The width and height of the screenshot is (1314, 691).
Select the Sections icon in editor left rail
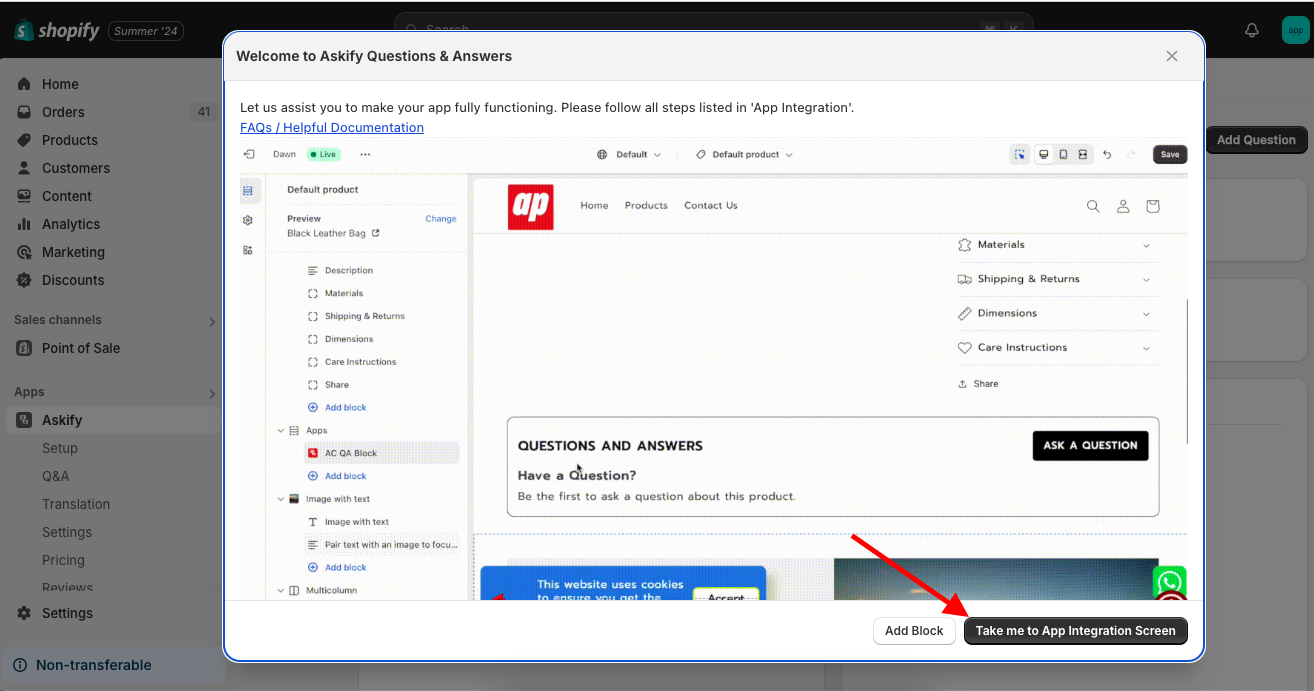pos(248,190)
